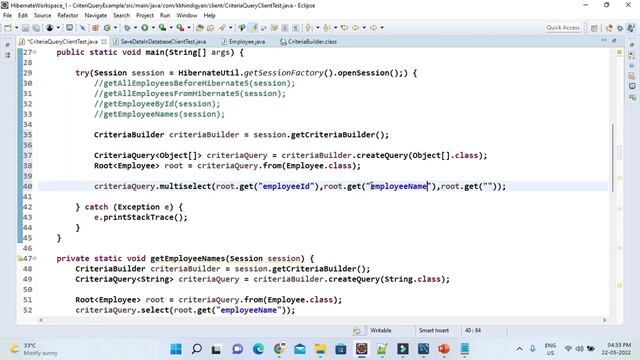Run the program with green Run icon

point(145,28)
